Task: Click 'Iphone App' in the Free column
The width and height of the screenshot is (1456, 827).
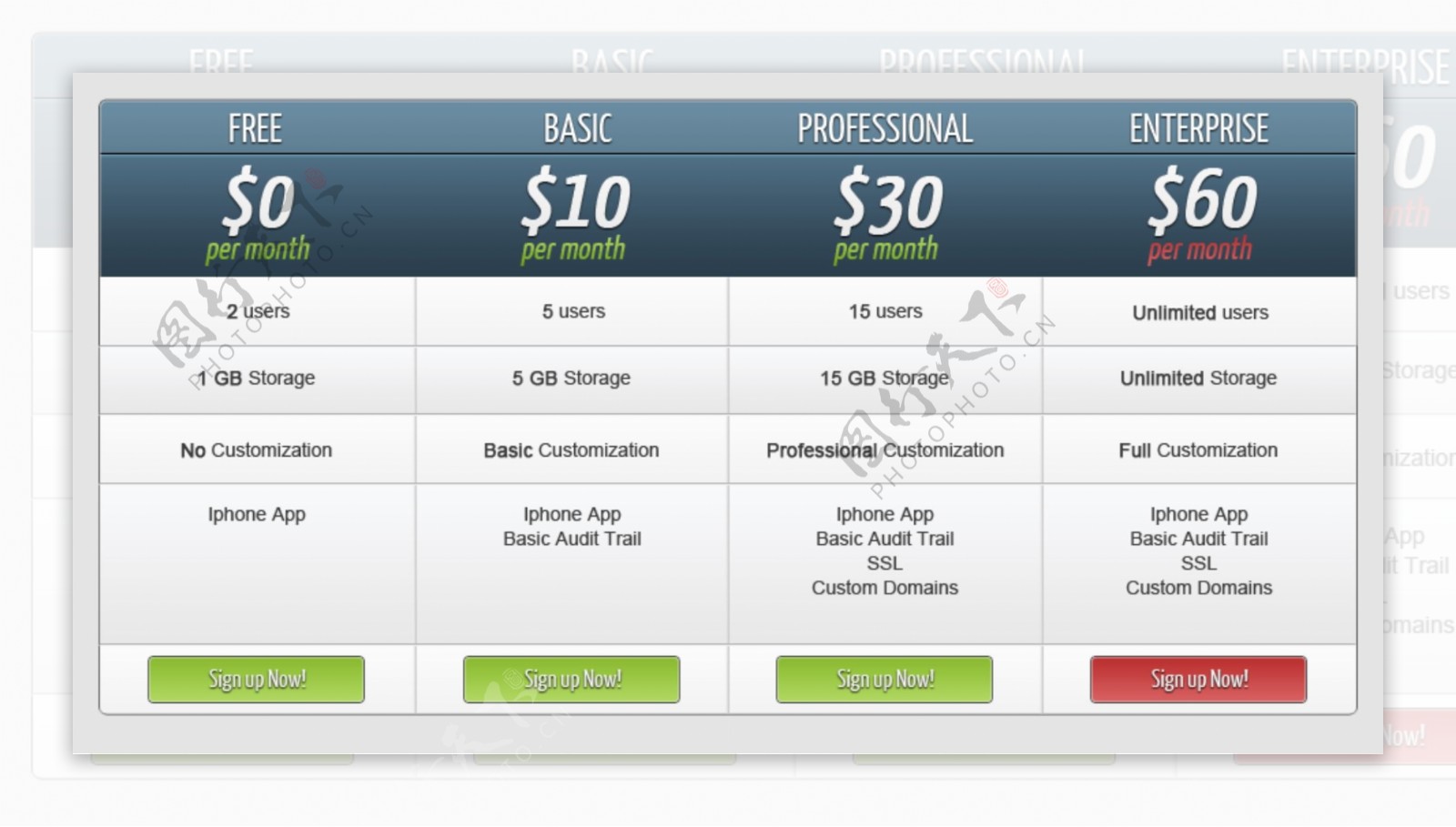Action: click(x=257, y=514)
